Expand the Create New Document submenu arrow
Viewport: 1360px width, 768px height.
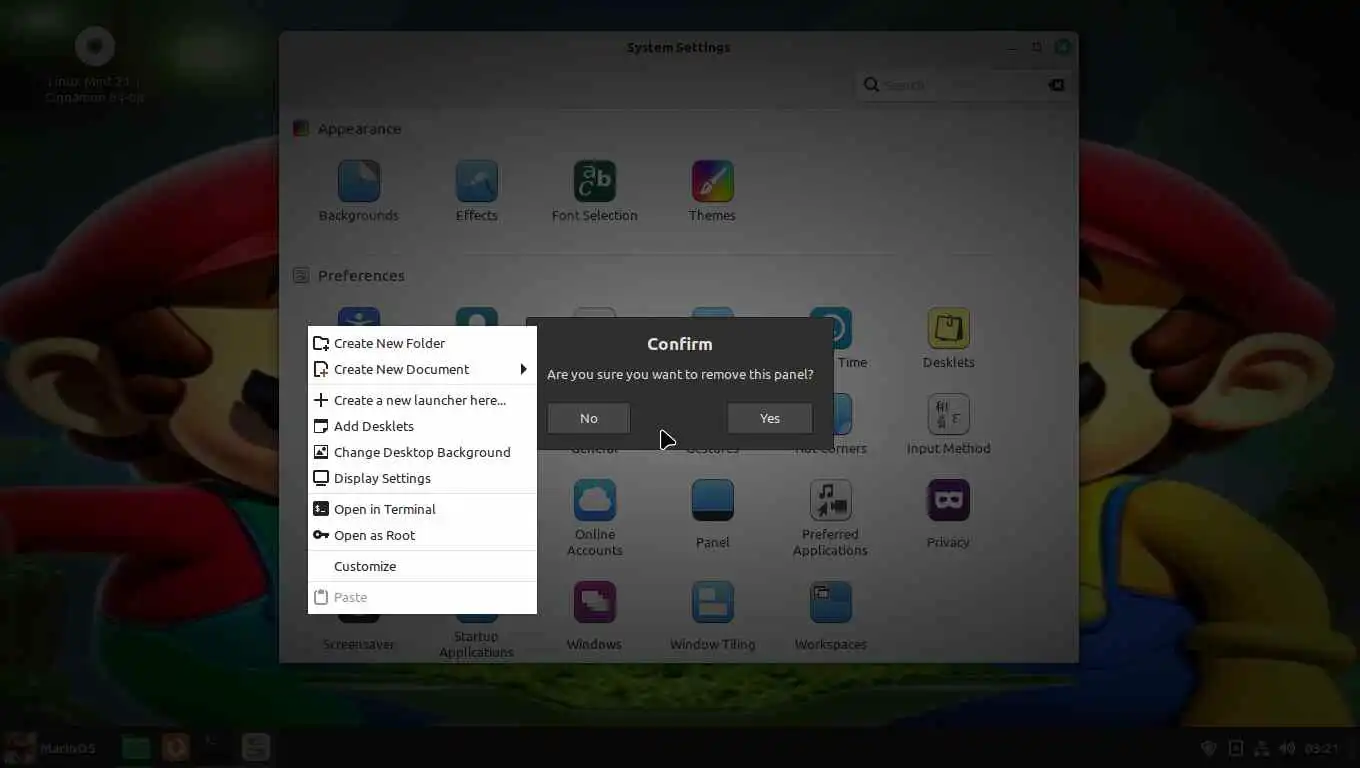523,369
